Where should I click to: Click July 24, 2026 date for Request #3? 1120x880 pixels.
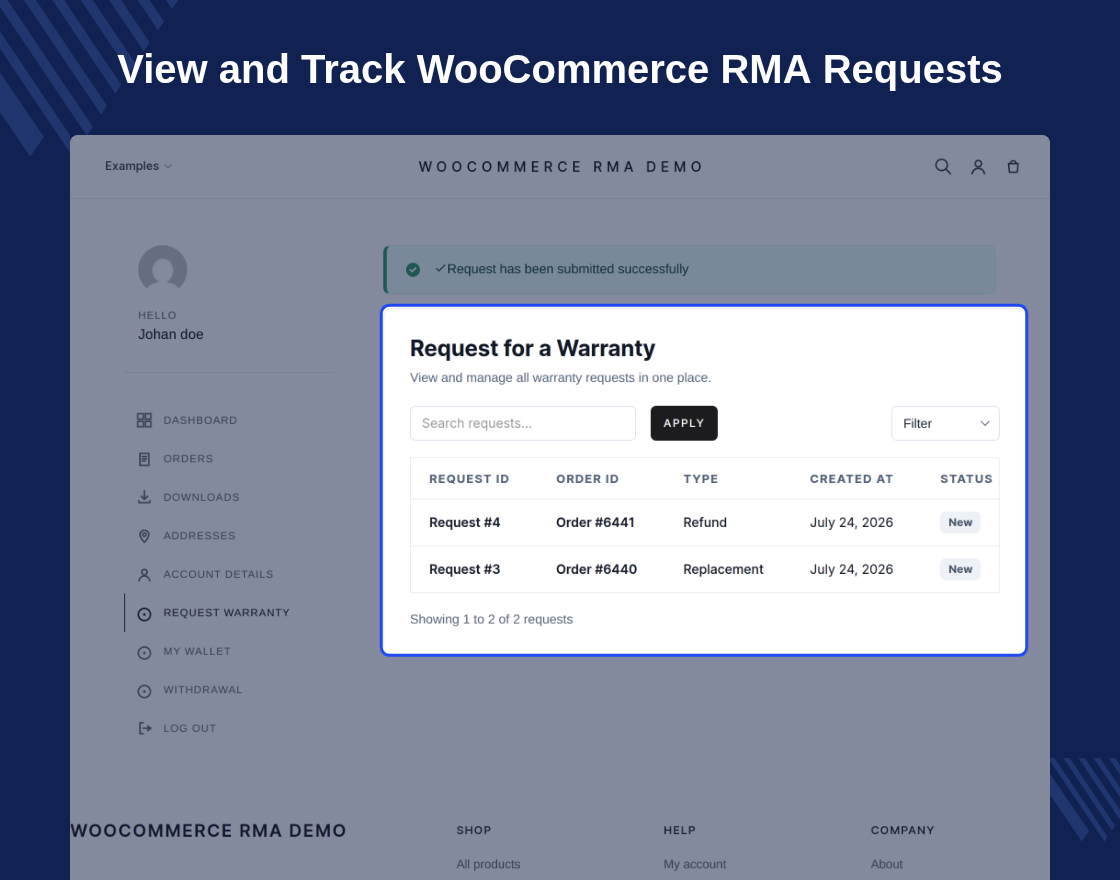[x=851, y=569]
